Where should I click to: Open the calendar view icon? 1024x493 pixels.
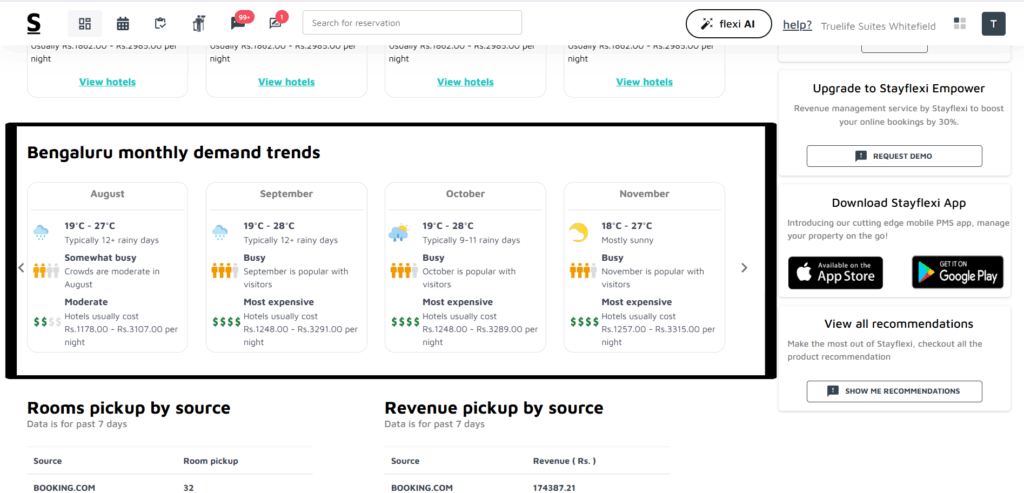123,24
